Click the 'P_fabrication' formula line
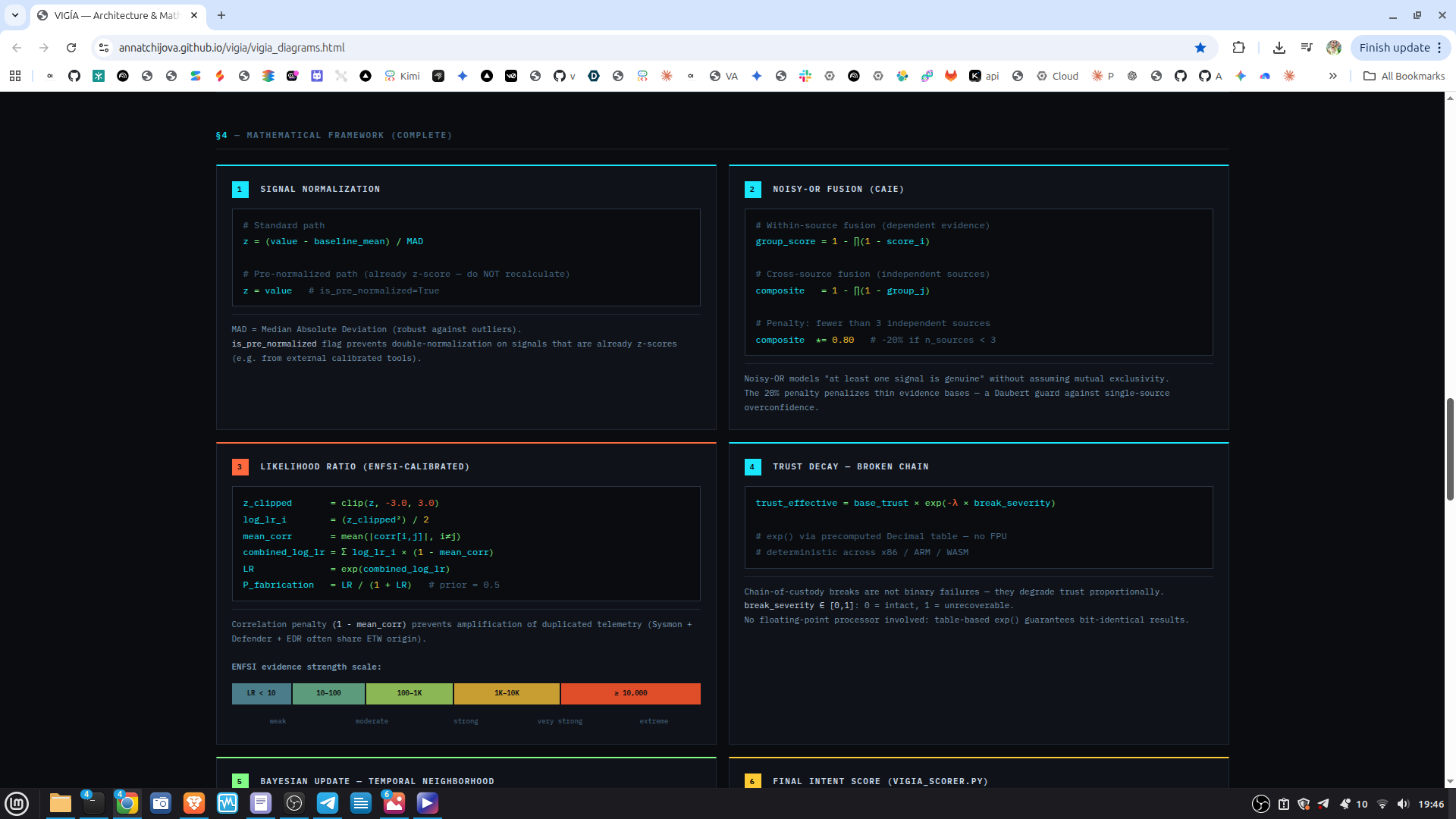The image size is (1456, 819). [371, 585]
